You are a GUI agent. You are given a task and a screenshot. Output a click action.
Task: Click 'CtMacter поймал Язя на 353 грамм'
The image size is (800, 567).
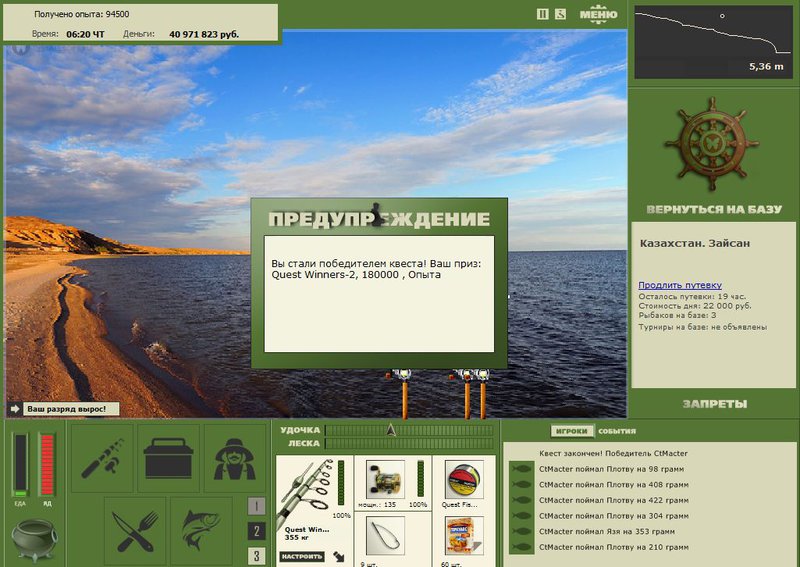[x=607, y=531]
